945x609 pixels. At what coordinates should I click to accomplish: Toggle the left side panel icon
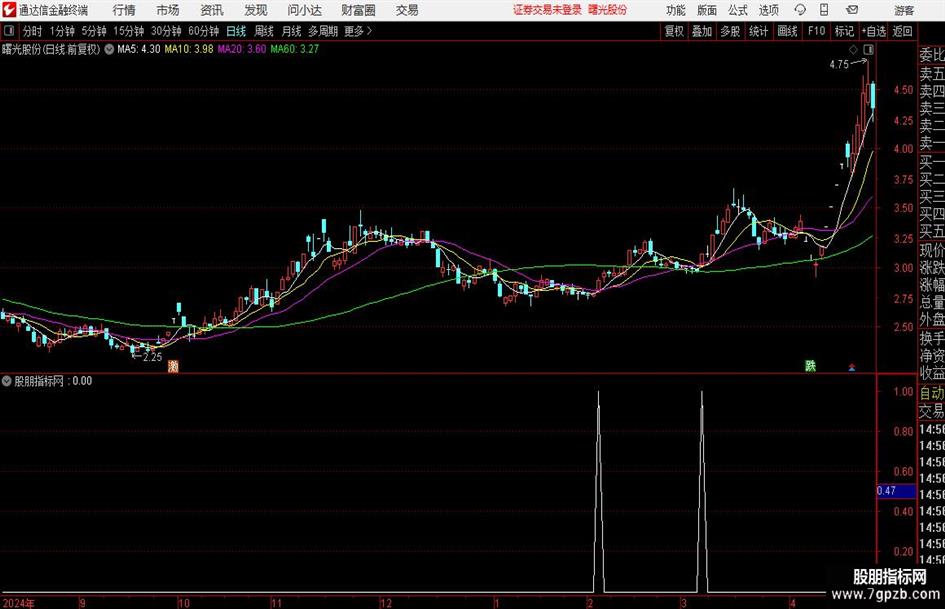point(9,31)
